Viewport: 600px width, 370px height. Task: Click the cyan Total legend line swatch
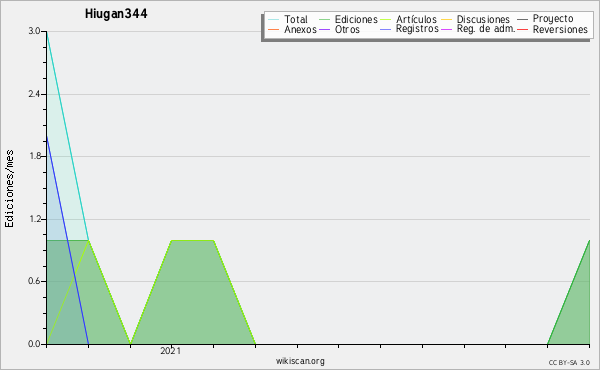point(274,20)
